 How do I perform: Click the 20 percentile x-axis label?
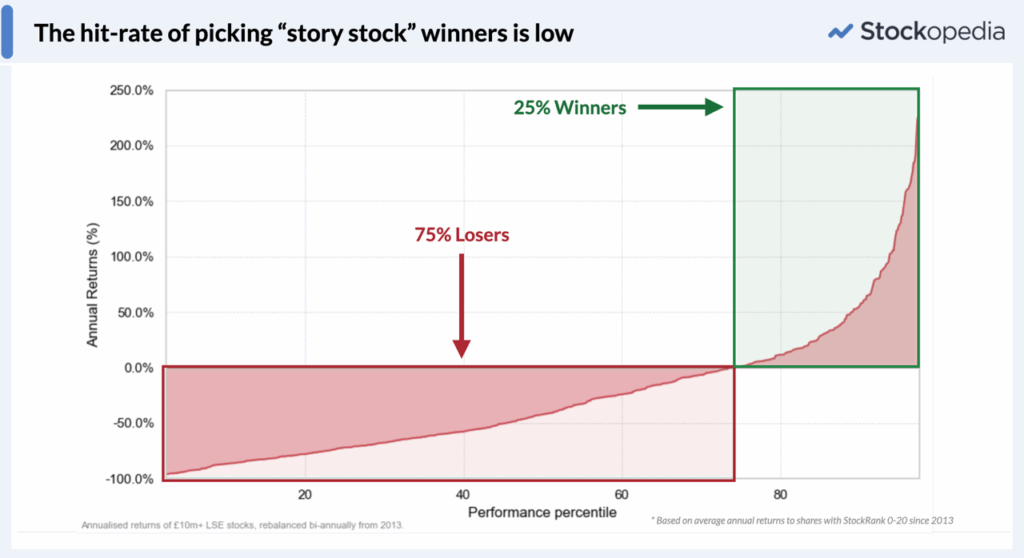pyautogui.click(x=305, y=495)
